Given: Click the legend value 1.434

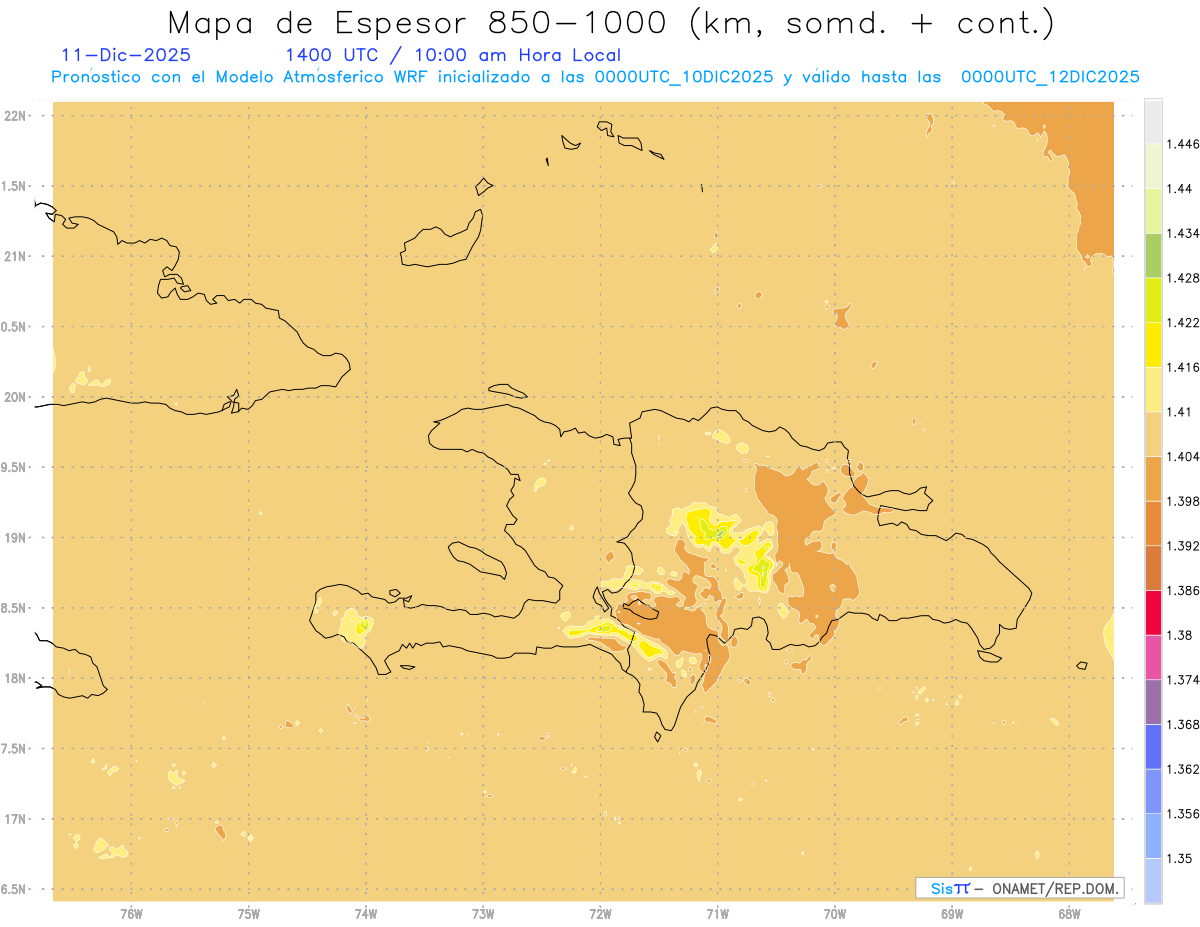Looking at the screenshot, I should [1183, 233].
